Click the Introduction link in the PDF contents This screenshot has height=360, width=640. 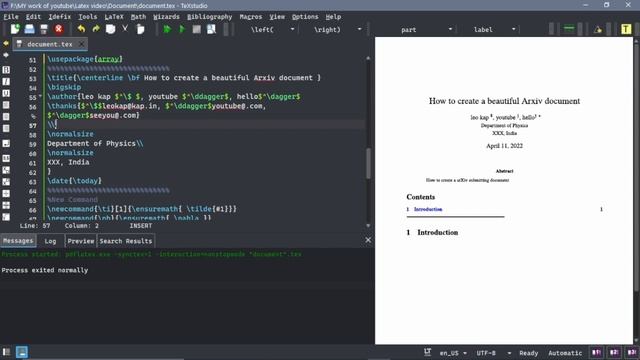(x=428, y=209)
